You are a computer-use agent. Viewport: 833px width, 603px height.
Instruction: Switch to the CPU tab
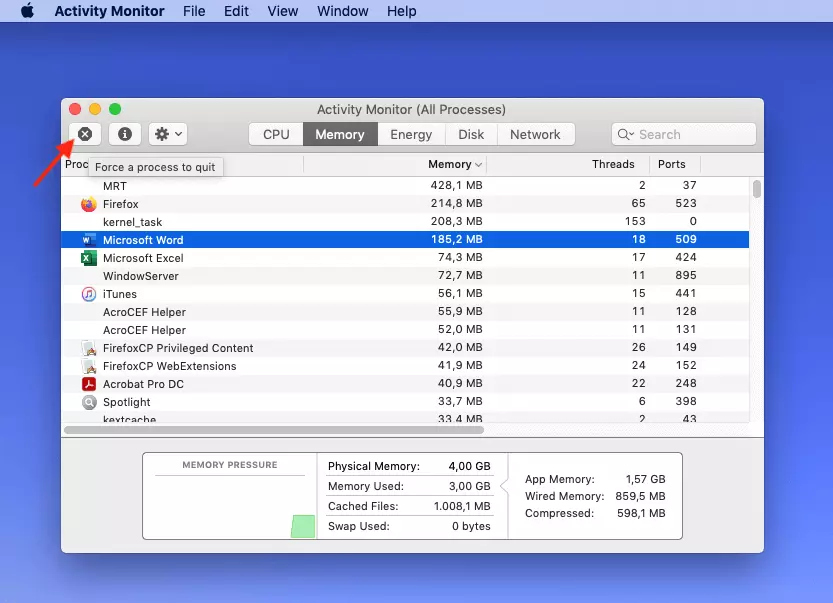pyautogui.click(x=276, y=134)
